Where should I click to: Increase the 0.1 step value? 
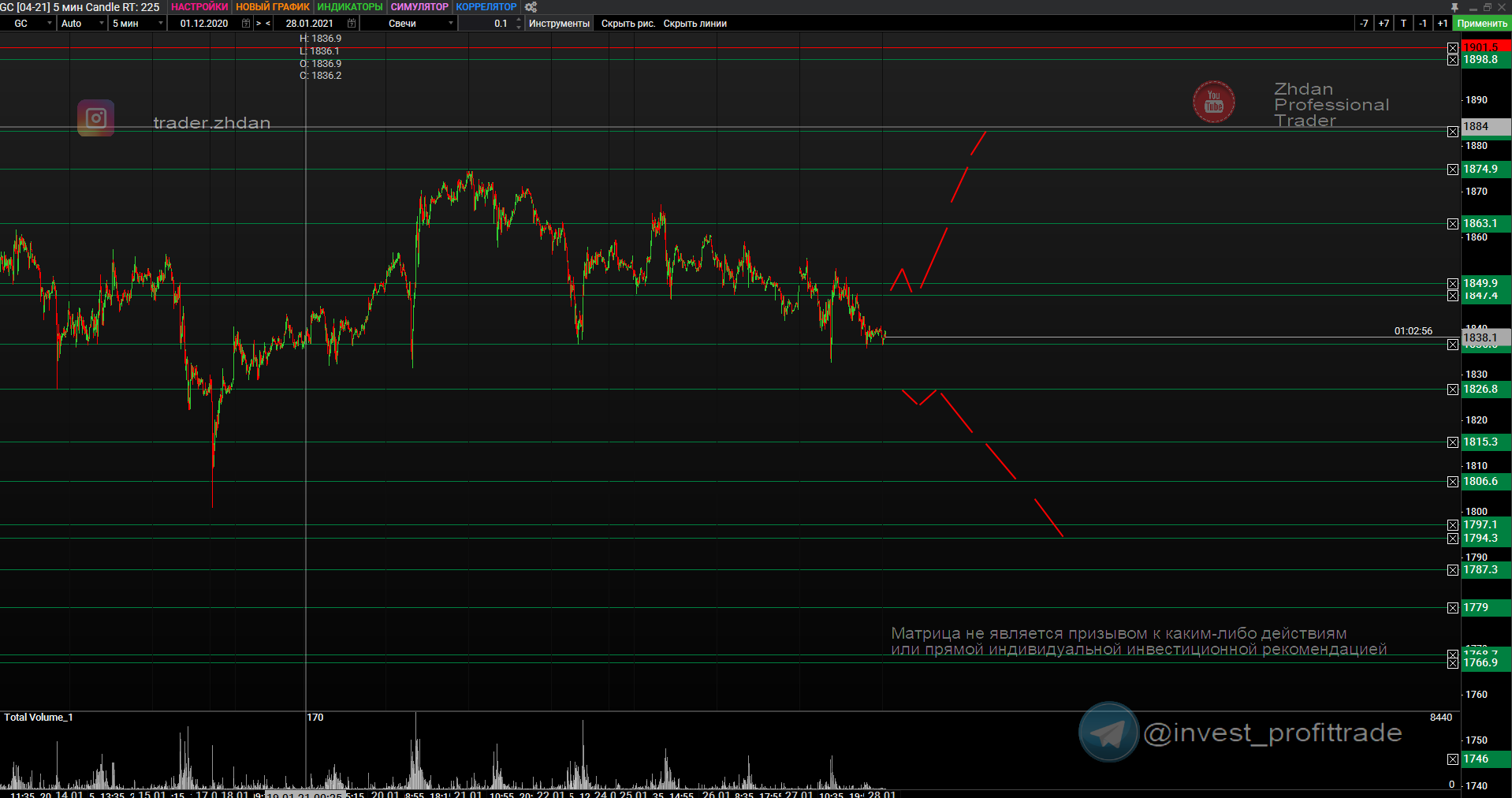519,21
